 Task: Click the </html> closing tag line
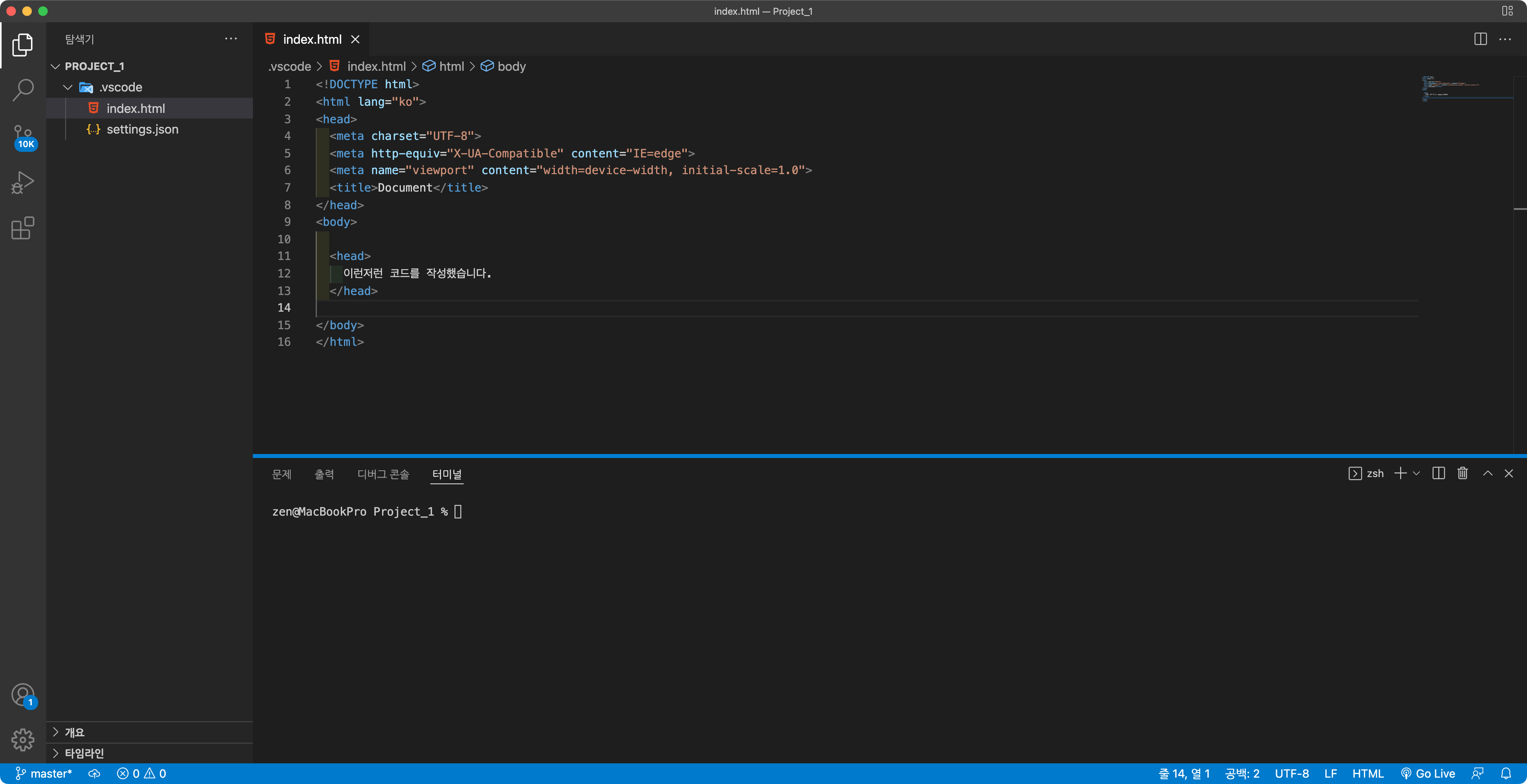340,342
